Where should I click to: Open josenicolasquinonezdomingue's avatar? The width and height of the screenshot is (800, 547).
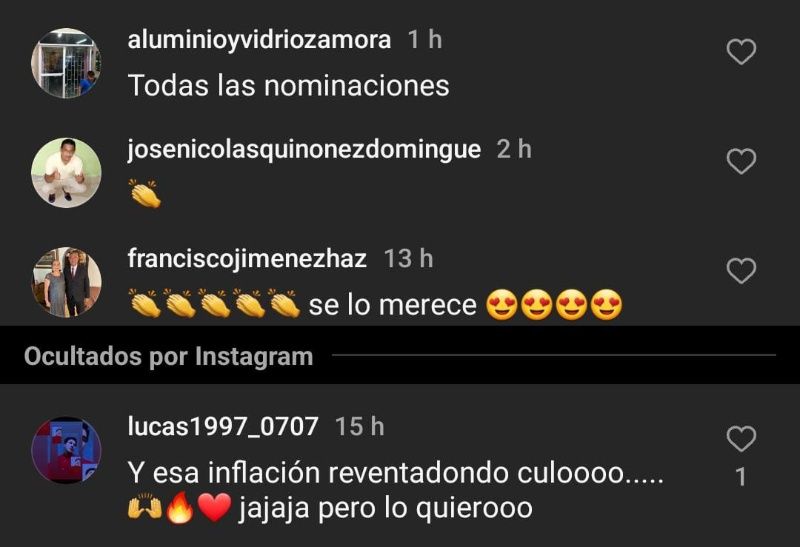(x=66, y=172)
